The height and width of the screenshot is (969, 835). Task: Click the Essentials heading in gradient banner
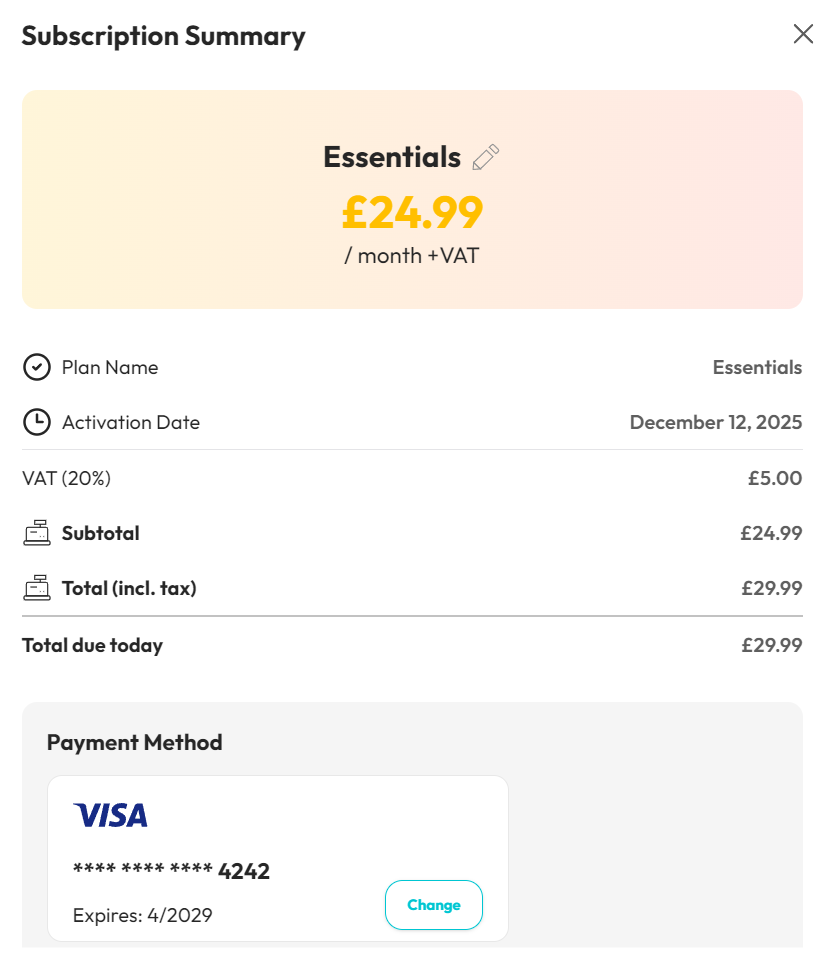[x=391, y=157]
